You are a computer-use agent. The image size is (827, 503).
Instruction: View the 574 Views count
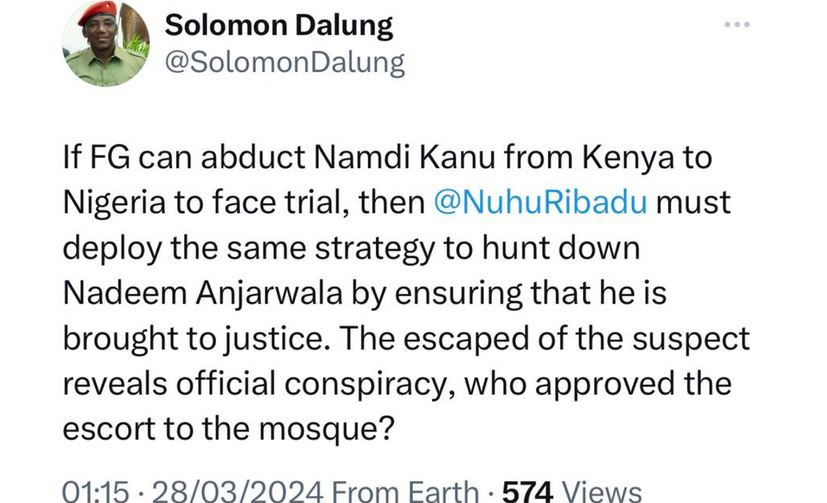(x=570, y=490)
